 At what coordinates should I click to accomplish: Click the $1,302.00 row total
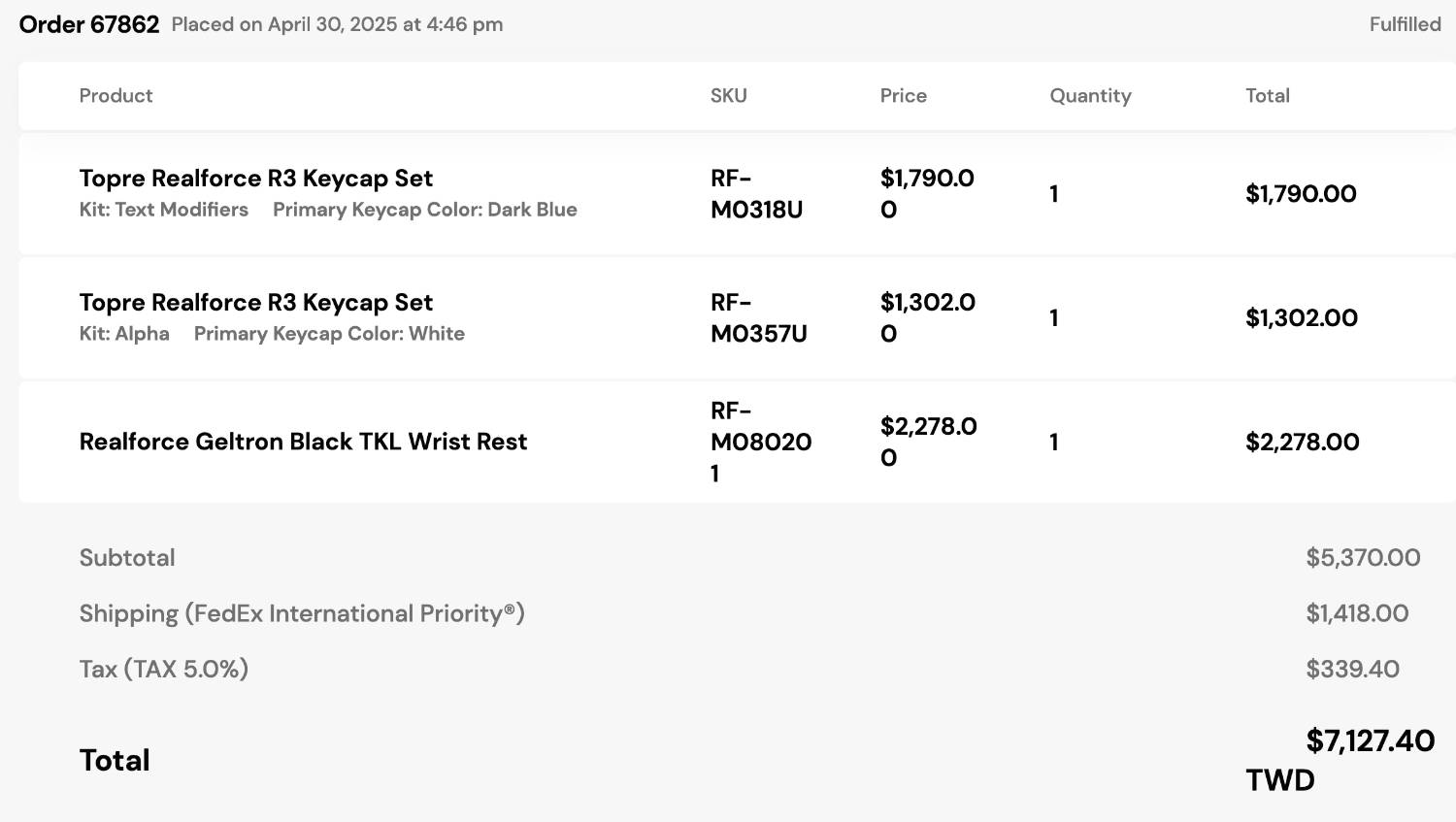coord(1302,318)
